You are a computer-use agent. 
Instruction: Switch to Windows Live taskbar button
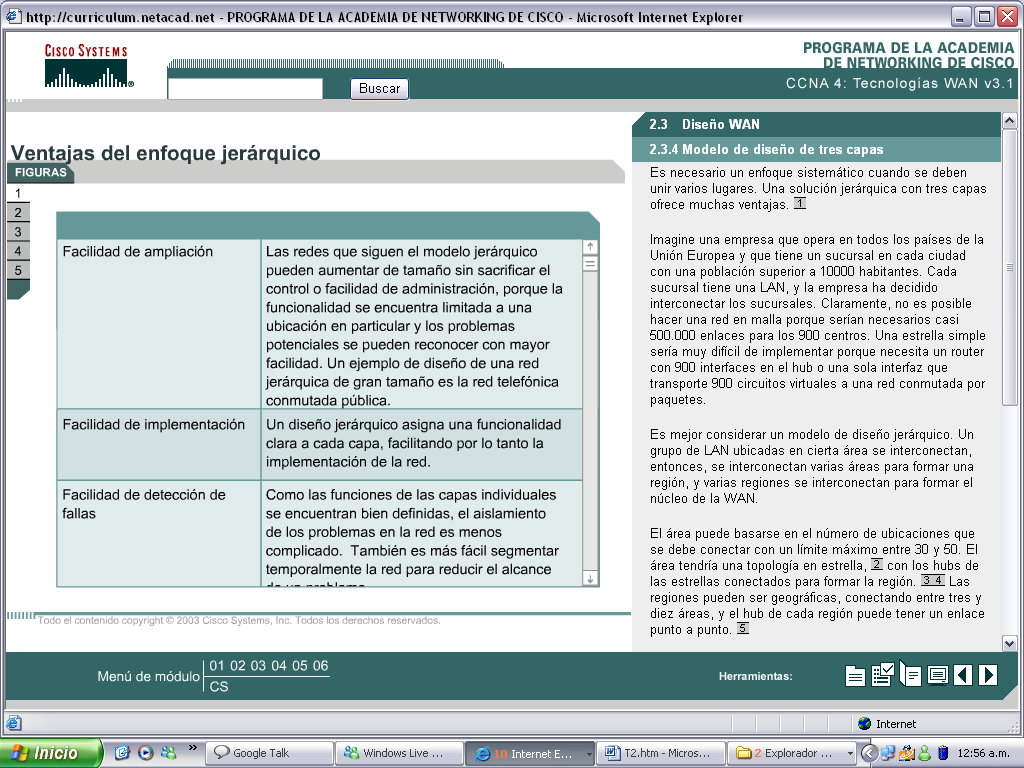point(399,753)
